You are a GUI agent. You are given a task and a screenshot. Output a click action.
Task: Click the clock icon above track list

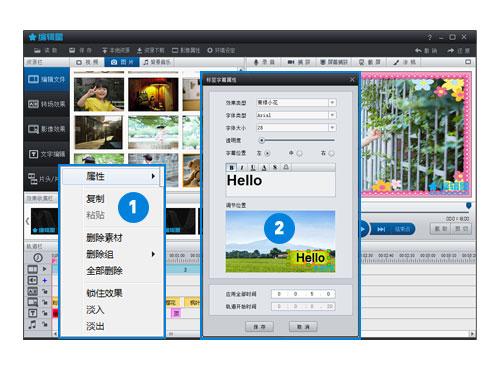(x=38, y=257)
